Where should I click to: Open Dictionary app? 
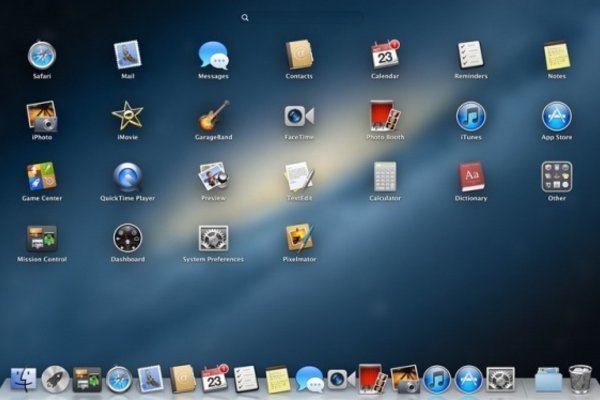(471, 177)
